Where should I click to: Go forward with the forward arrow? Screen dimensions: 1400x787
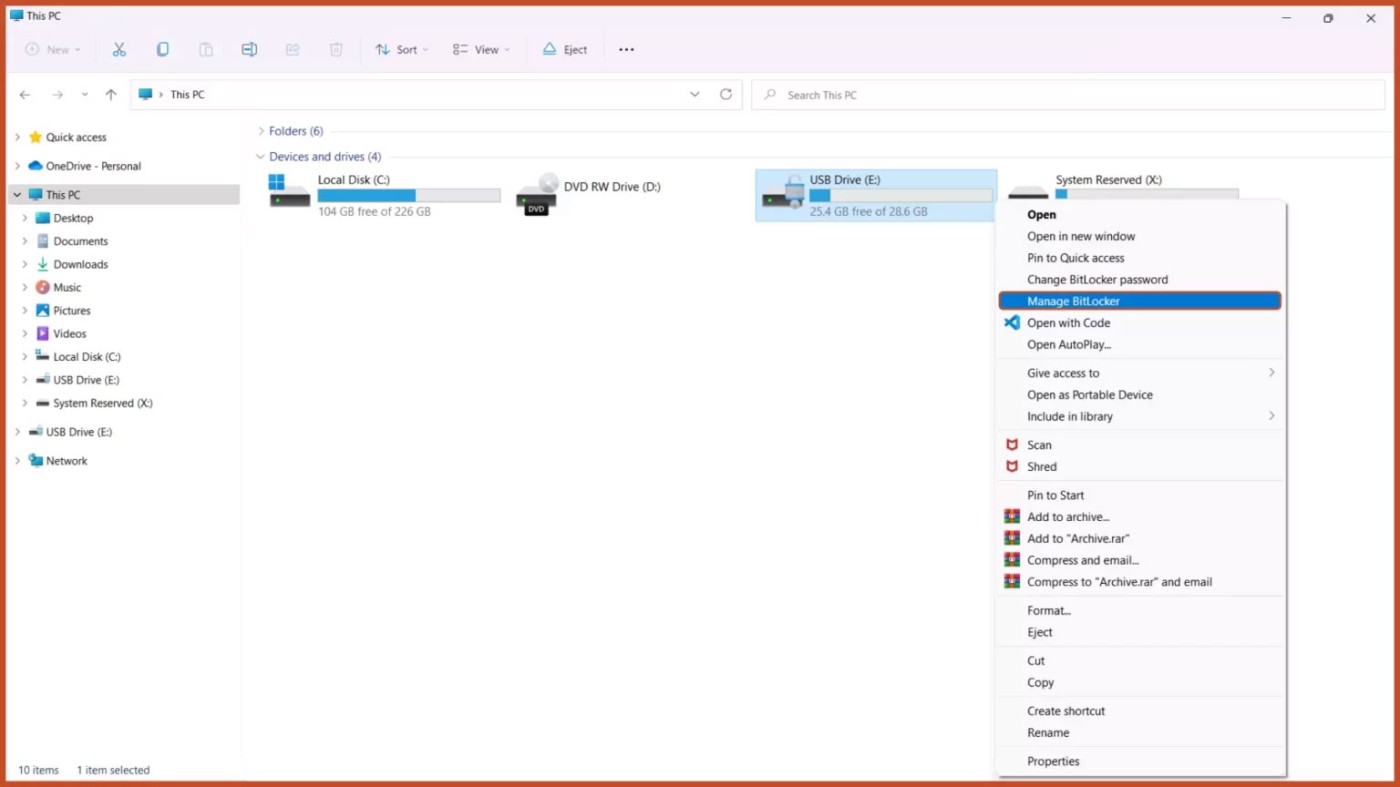pos(58,95)
